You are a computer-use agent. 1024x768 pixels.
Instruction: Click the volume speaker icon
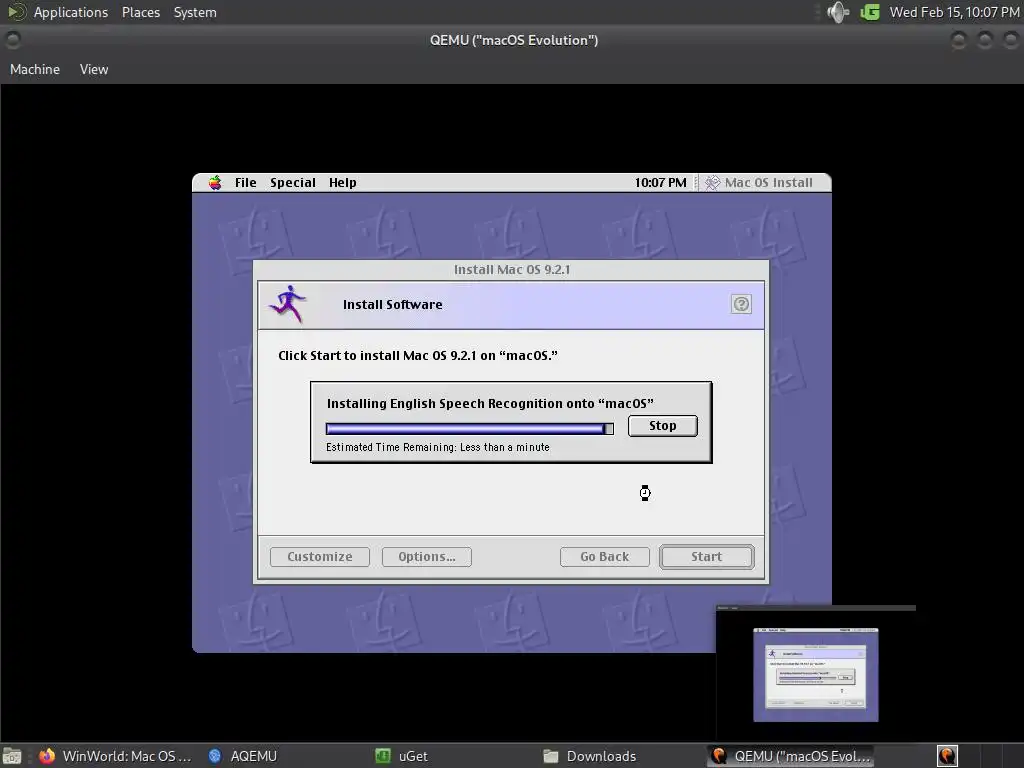(x=838, y=12)
